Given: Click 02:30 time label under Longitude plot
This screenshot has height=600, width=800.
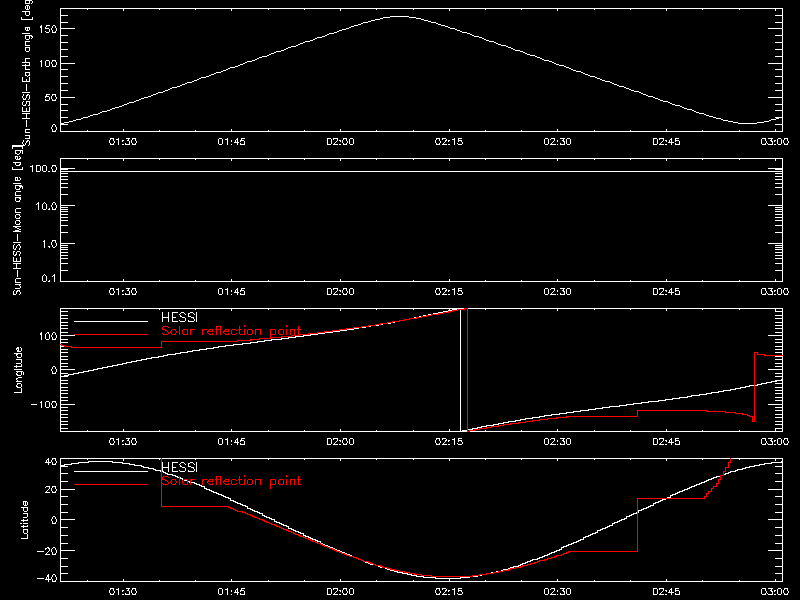Looking at the screenshot, I should pos(558,442).
